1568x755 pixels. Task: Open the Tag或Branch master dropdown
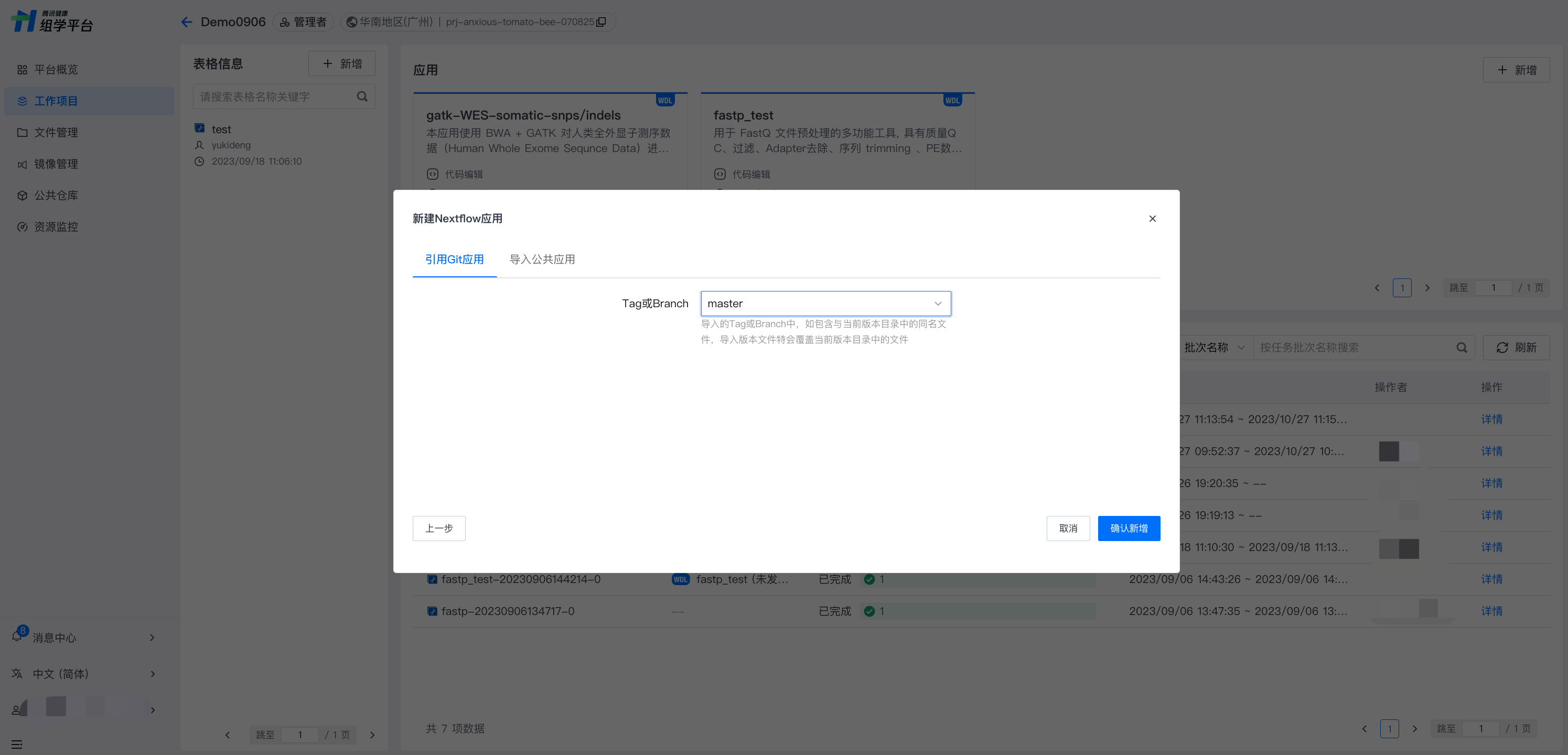[x=825, y=303]
